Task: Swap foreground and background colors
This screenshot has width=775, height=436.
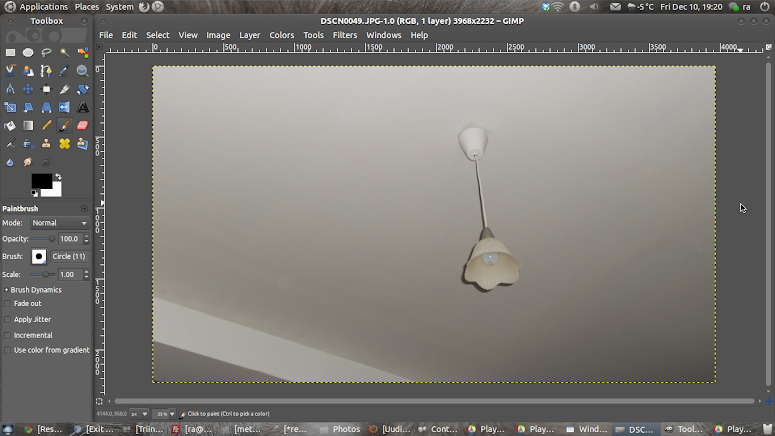Action: [x=58, y=176]
